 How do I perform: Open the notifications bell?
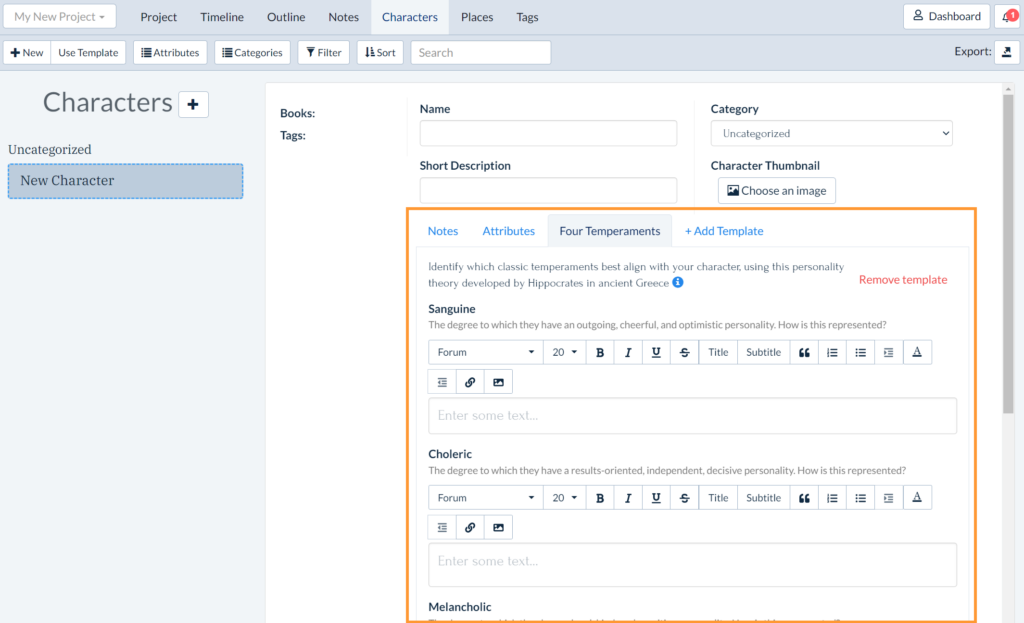pos(1007,17)
